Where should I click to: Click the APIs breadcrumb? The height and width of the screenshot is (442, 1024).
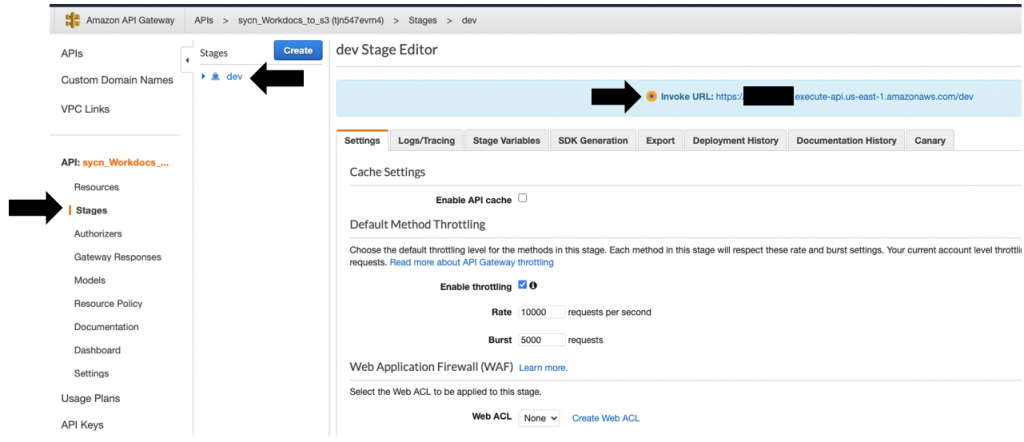point(203,20)
